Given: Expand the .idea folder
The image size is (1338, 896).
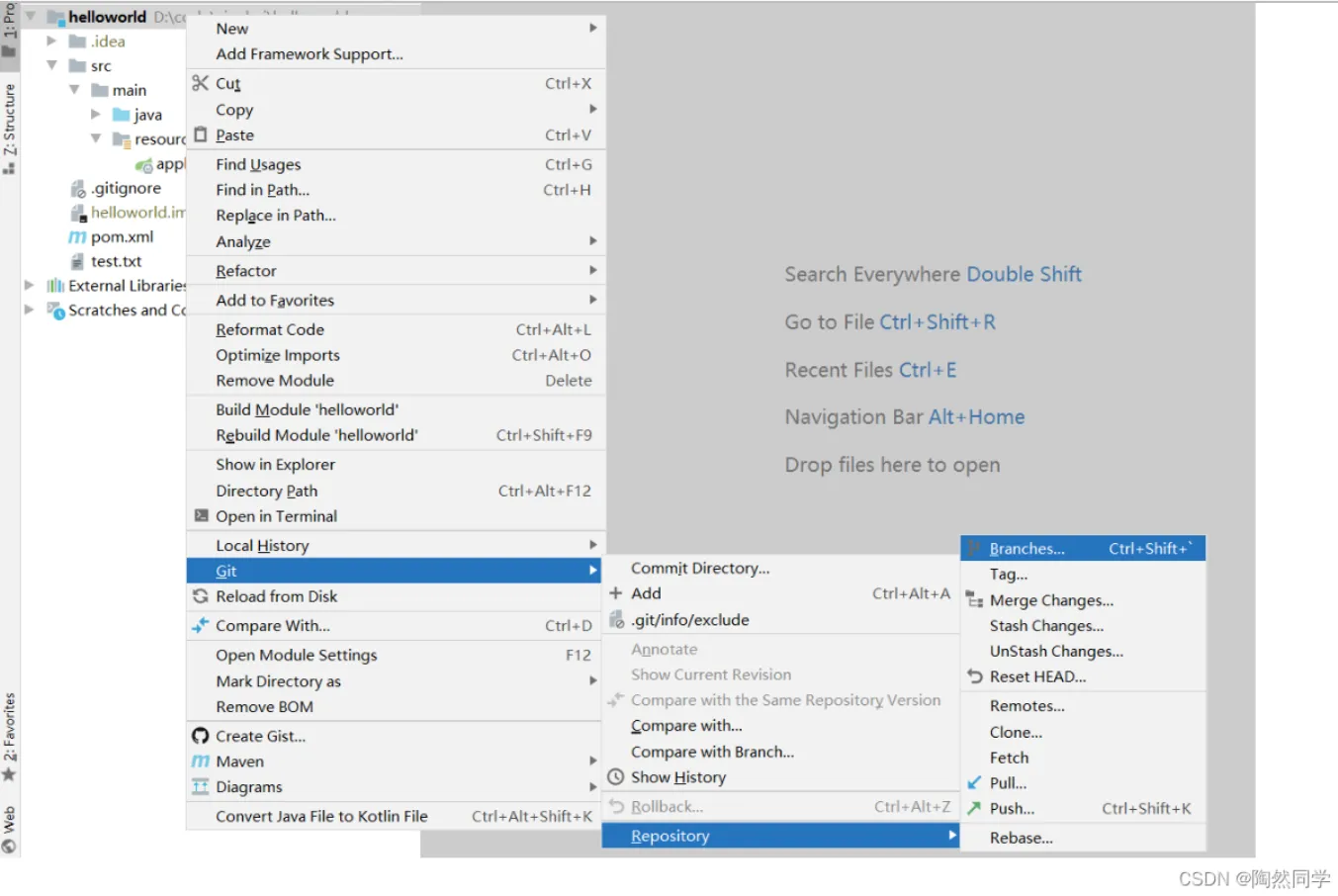Looking at the screenshot, I should pyautogui.click(x=51, y=41).
